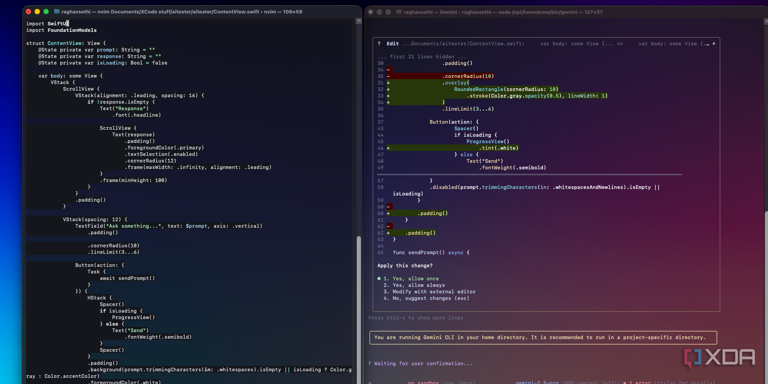Click the Gemini window title text
This screenshot has height=384, width=768.
[503, 12]
